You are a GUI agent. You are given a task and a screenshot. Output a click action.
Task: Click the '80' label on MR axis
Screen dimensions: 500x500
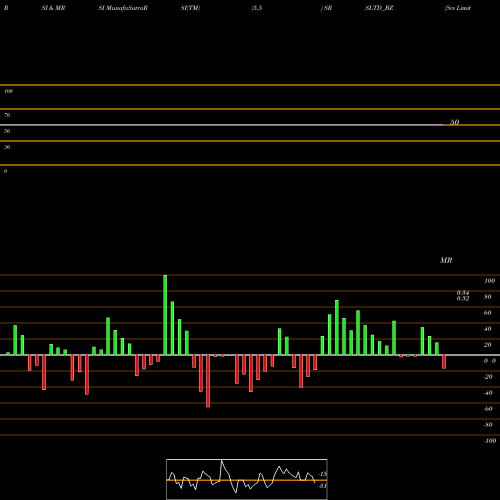coord(488,297)
